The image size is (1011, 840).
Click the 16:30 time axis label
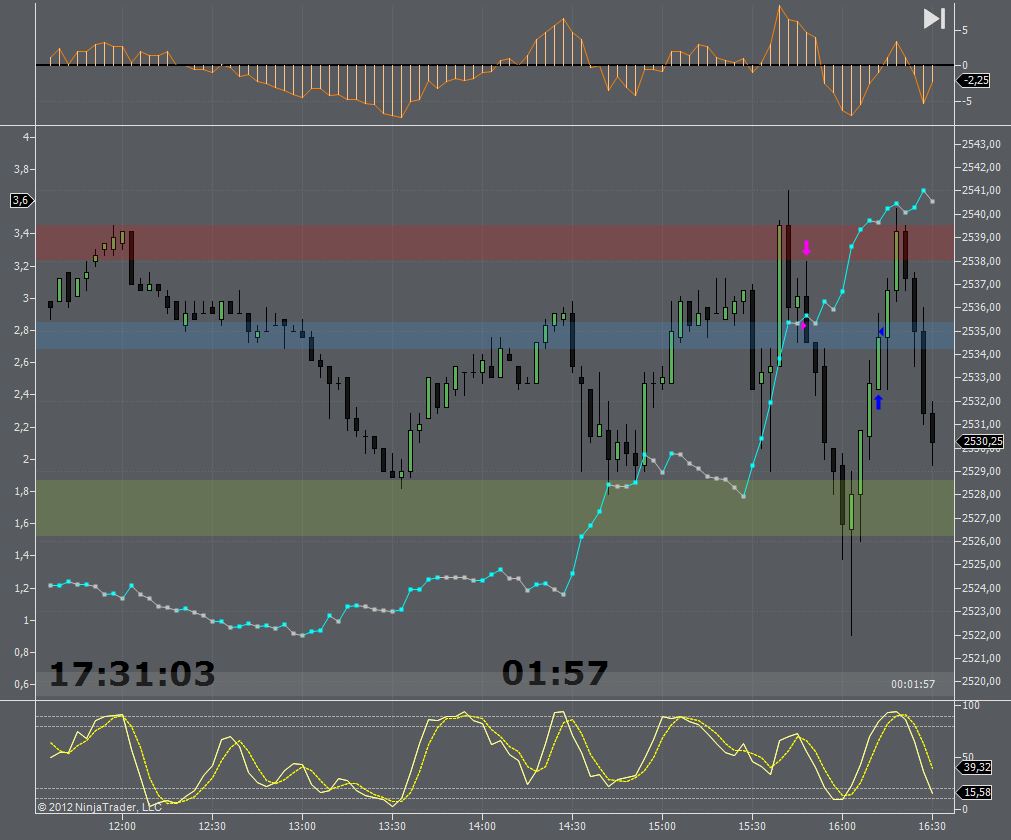tap(932, 826)
